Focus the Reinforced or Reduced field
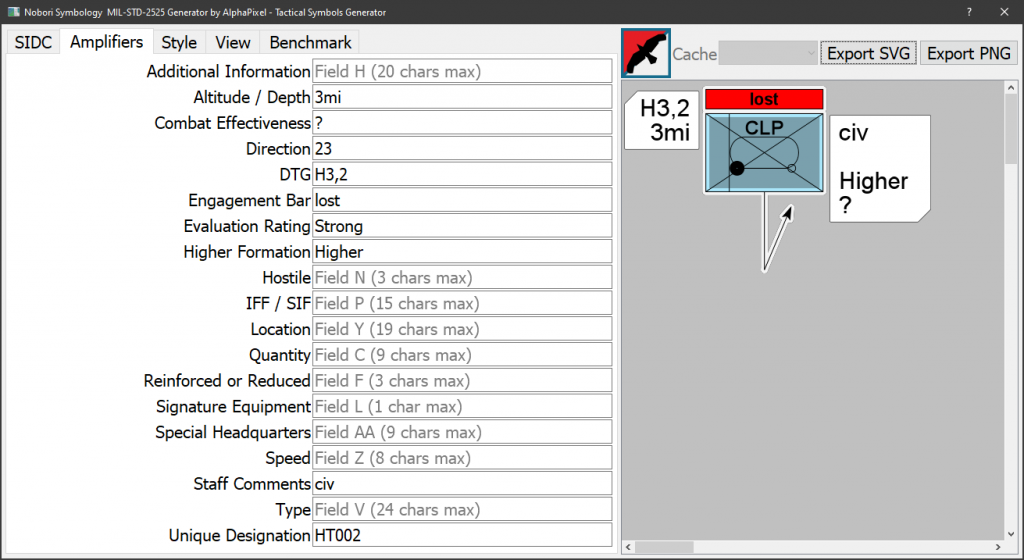Screen dimensions: 1024x560 click(x=462, y=381)
